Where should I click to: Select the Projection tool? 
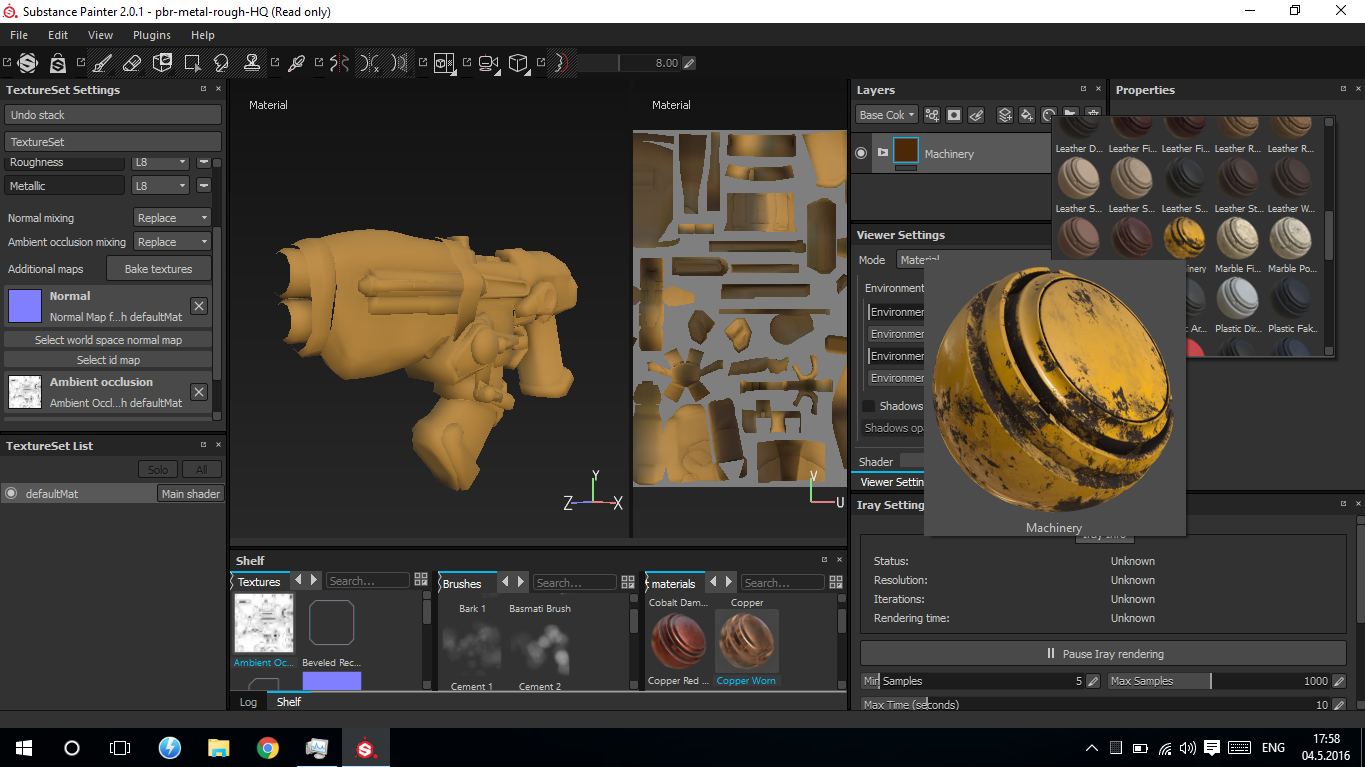point(162,63)
